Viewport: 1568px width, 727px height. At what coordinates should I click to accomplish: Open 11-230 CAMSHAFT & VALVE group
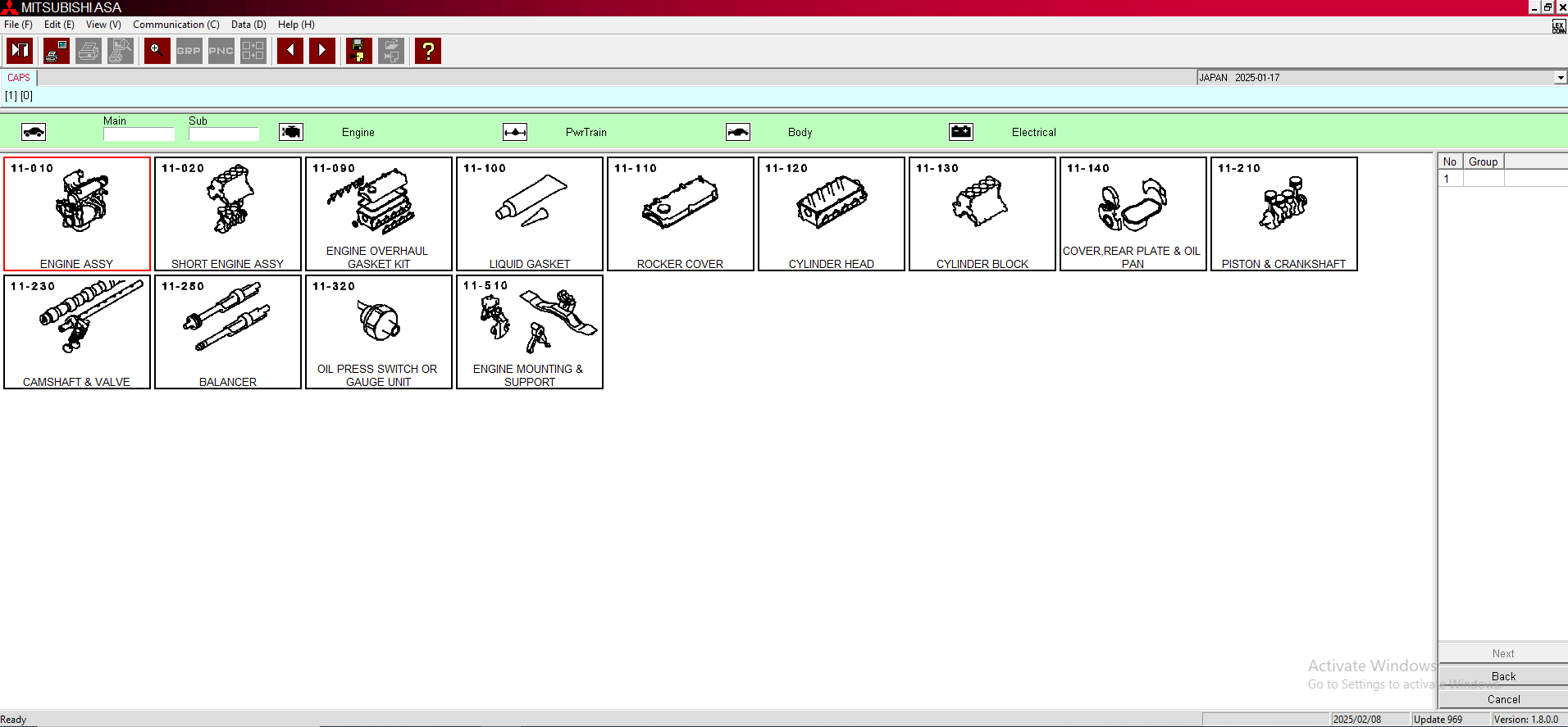coord(77,332)
